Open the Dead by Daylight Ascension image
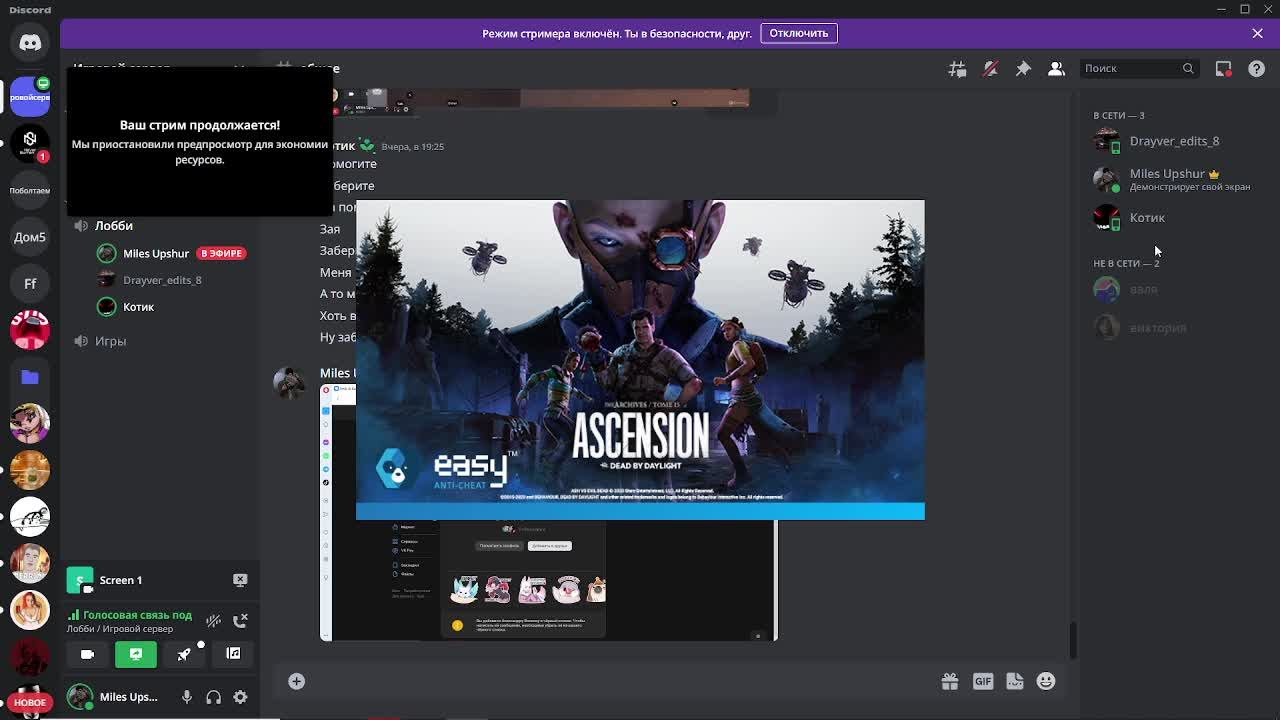The width and height of the screenshot is (1280, 720). click(x=640, y=360)
